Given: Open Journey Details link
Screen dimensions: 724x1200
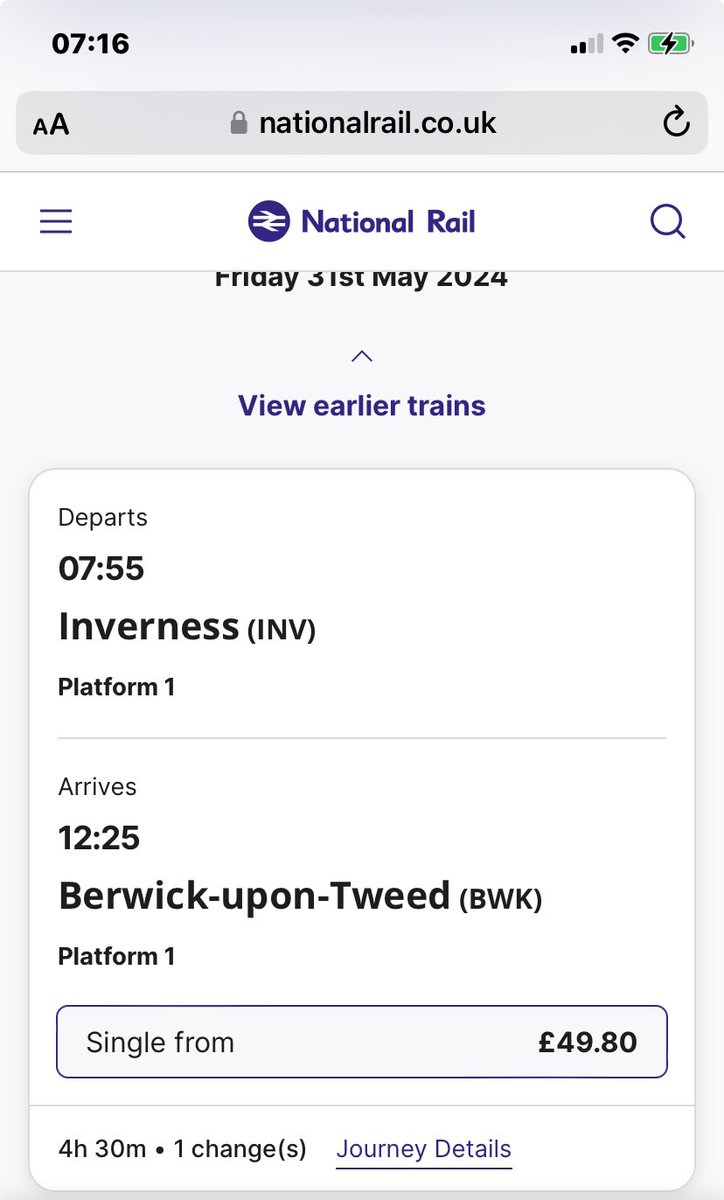Looking at the screenshot, I should click(424, 1150).
